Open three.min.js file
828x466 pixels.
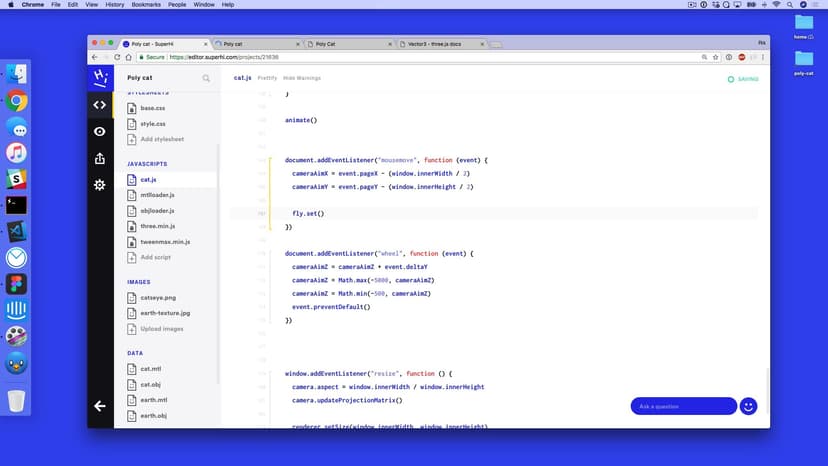point(157,226)
